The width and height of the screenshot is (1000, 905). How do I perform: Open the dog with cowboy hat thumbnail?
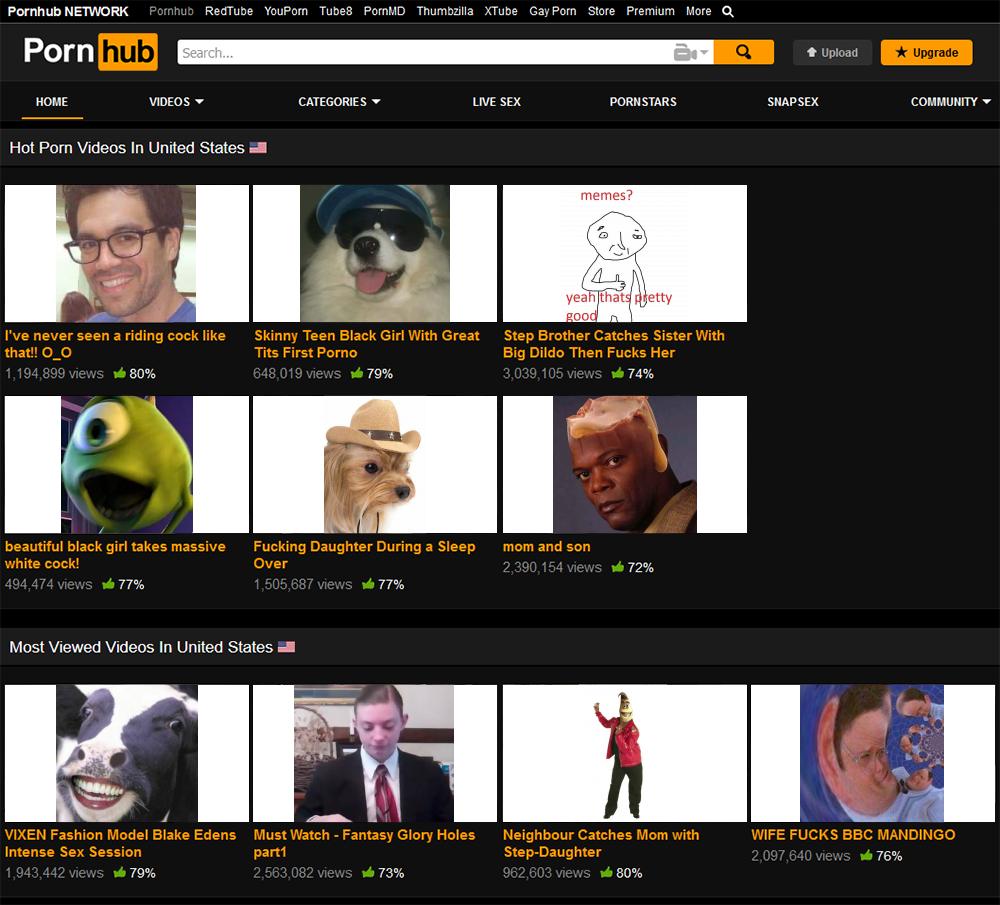coord(374,464)
